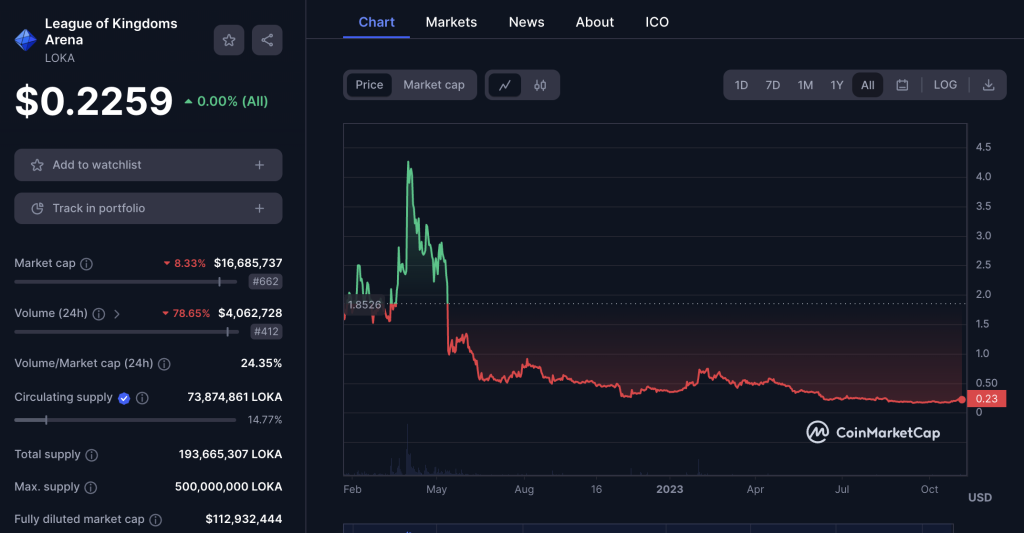This screenshot has width=1024, height=533.
Task: Toggle chart to Price view
Action: tap(369, 85)
